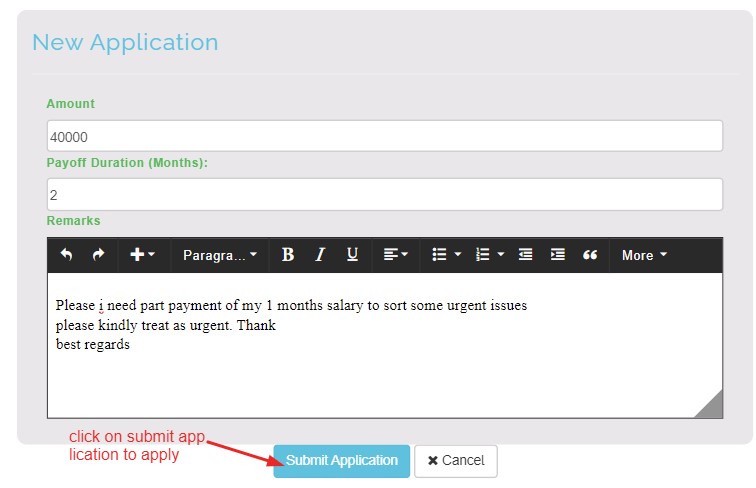Decrease indent of the text

[x=525, y=255]
